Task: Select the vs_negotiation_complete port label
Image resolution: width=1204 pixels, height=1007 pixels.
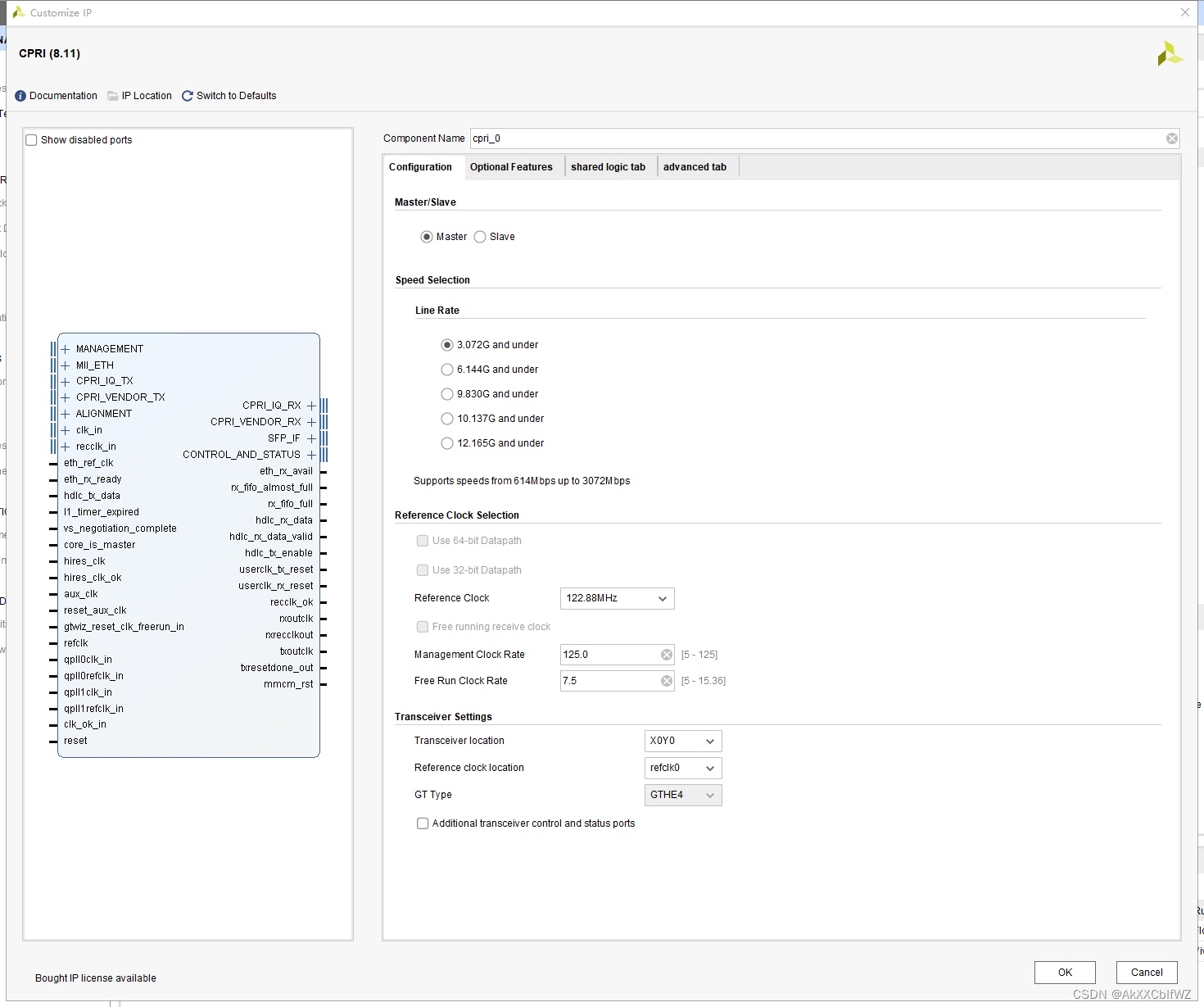Action: 120,528
